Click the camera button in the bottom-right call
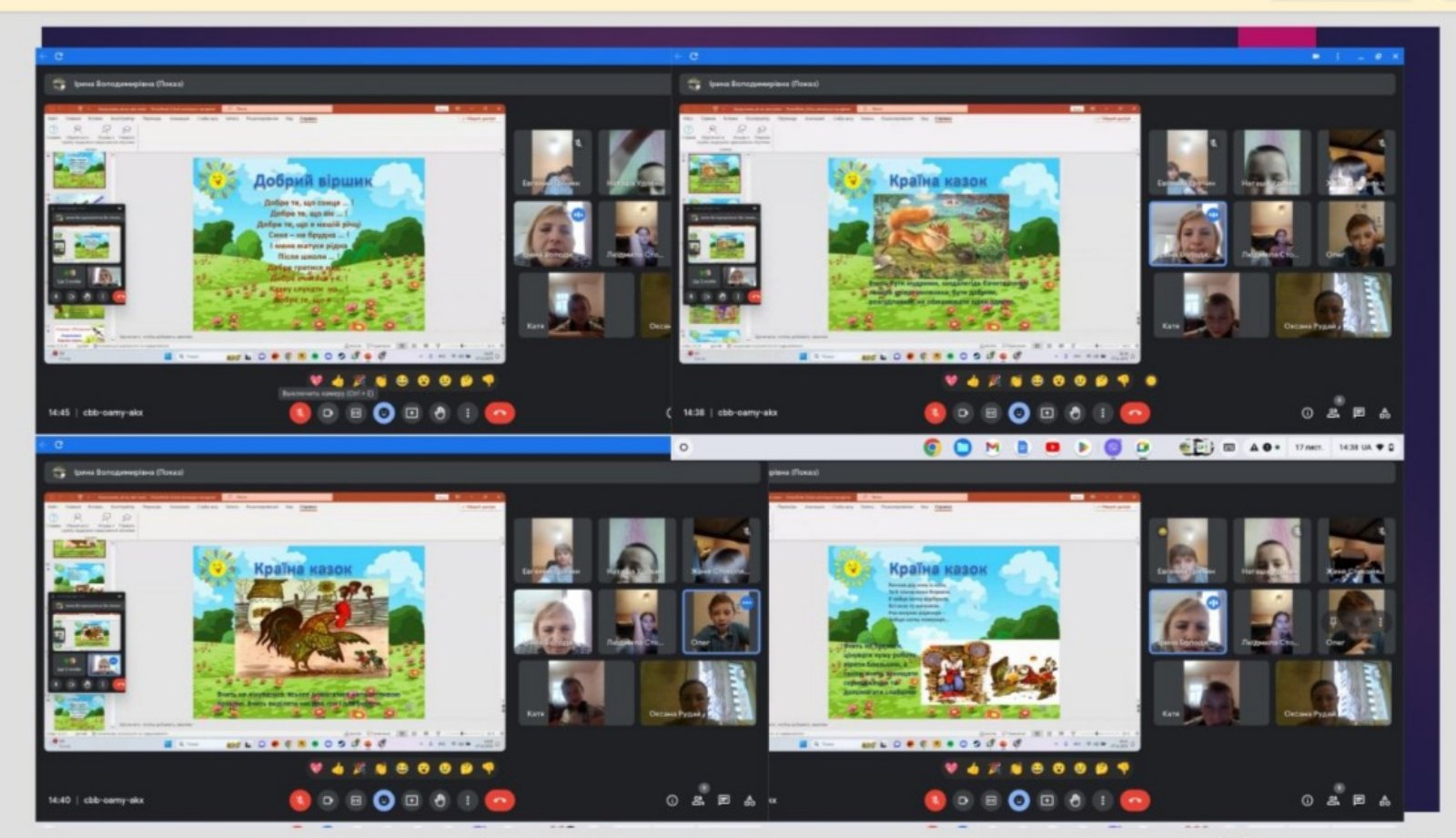Viewport: 1456px width, 838px height. 963,801
